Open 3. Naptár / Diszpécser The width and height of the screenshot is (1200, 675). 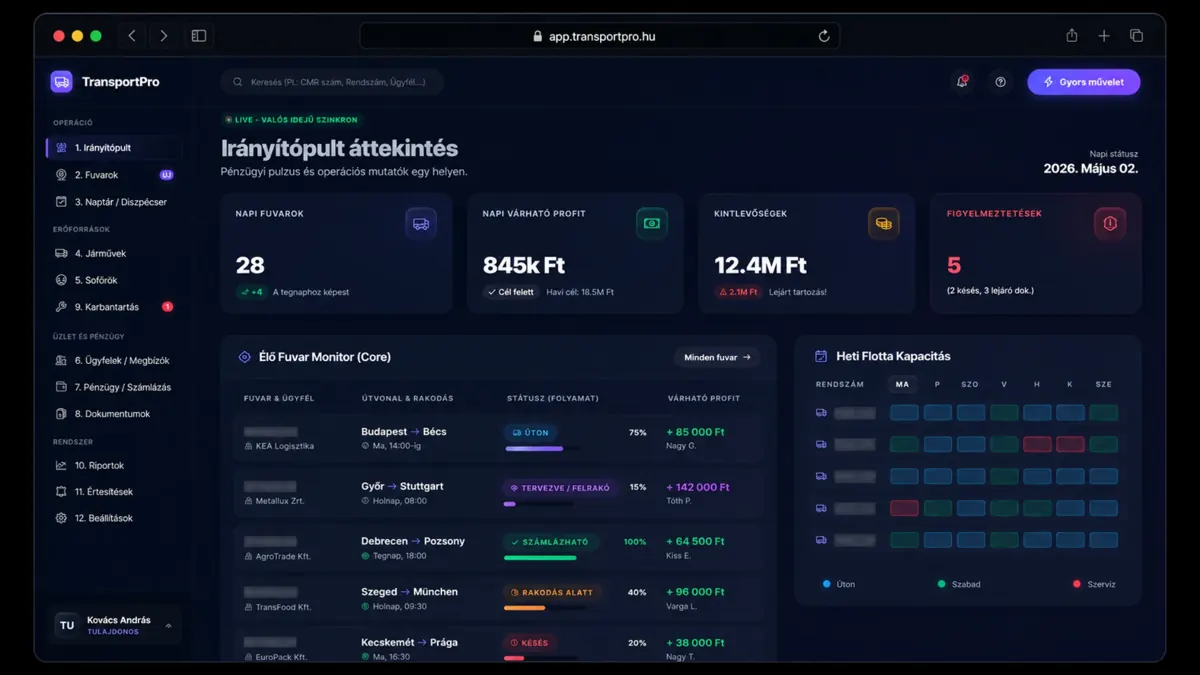pos(114,202)
